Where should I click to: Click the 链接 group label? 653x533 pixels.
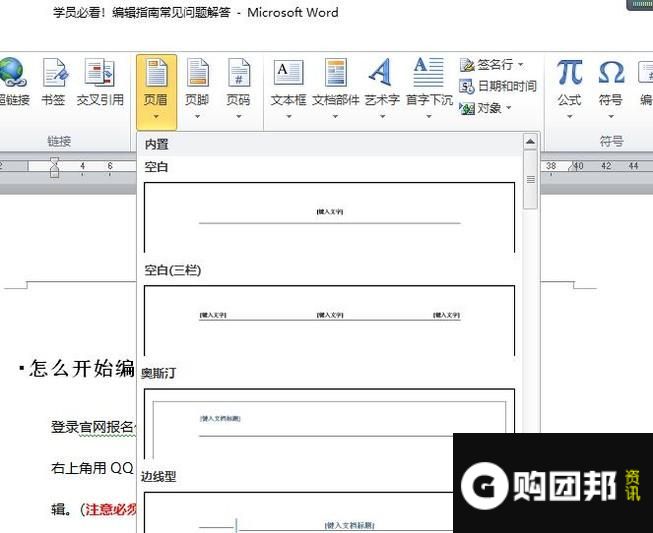pos(59,141)
